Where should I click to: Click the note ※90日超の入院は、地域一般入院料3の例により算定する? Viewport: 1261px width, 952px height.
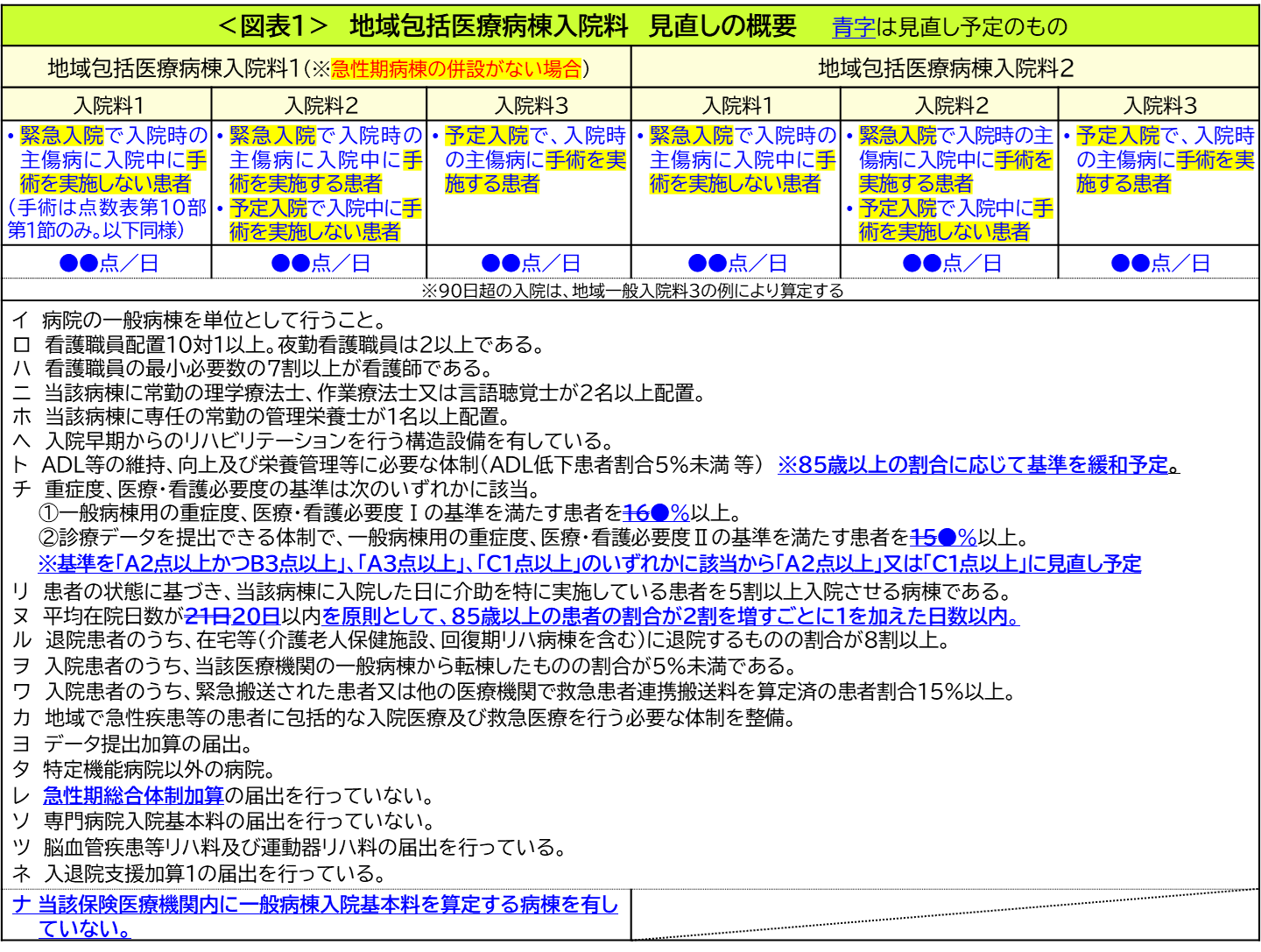[631, 291]
